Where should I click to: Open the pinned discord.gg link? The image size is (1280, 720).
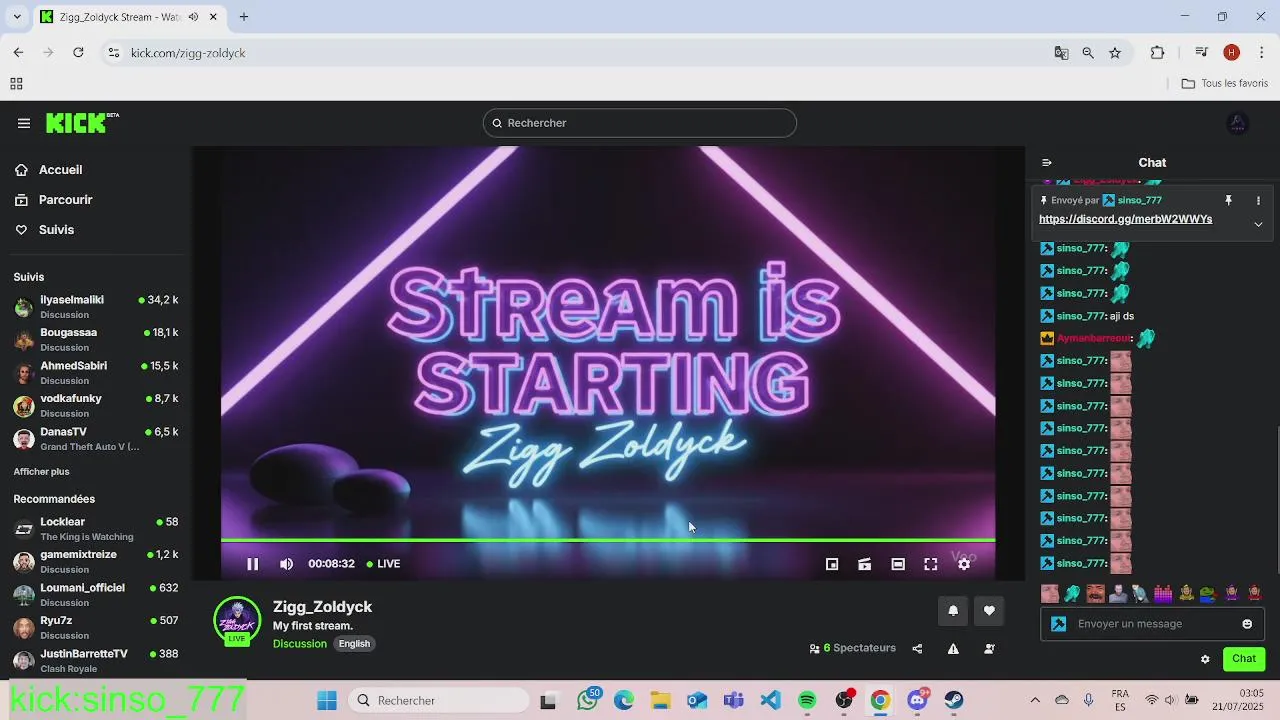[x=1125, y=219]
